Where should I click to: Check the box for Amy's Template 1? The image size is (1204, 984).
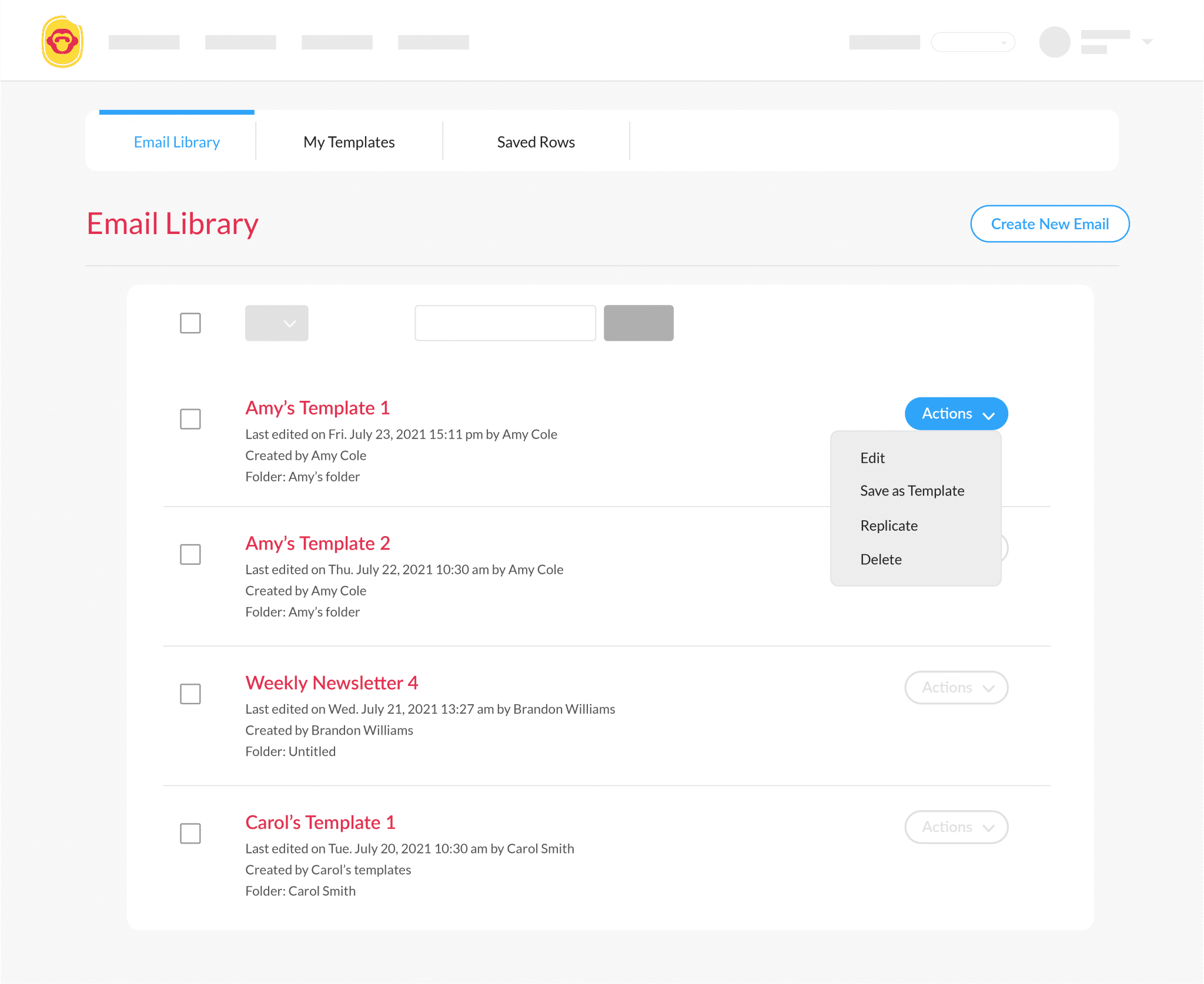(190, 419)
